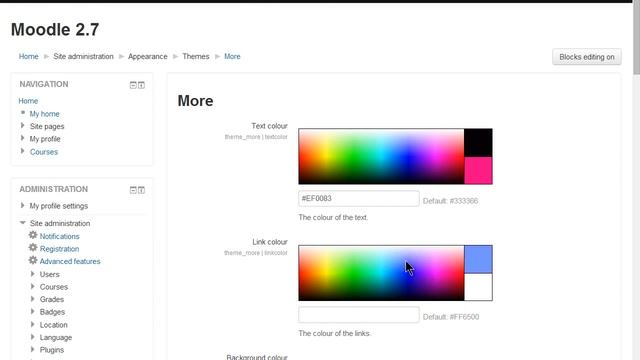The width and height of the screenshot is (640, 360).
Task: Click the Registration gear icon
Action: [33, 248]
